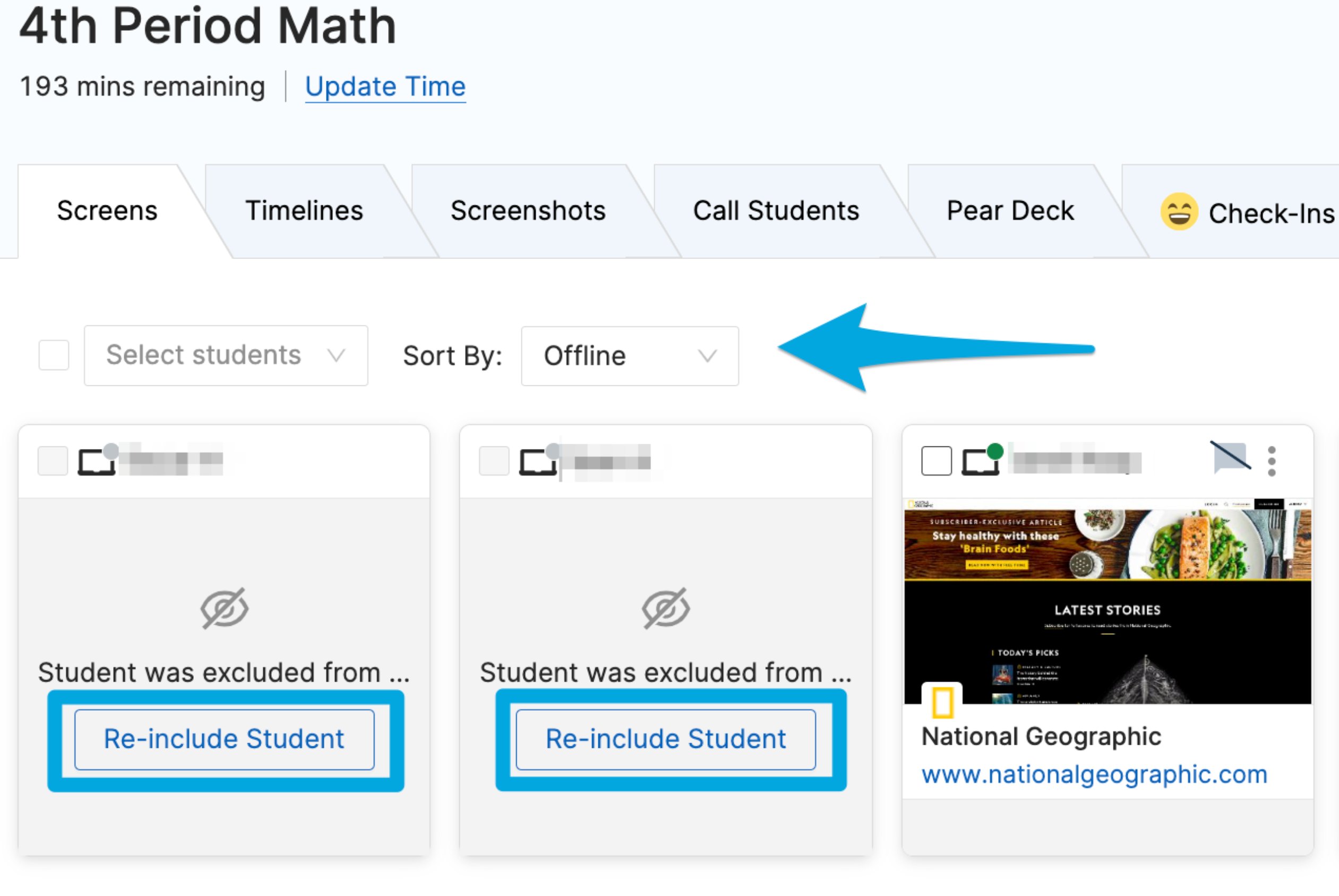Click the crossed-out chat icon on third student card
Image resolution: width=1339 pixels, height=896 pixels.
(1231, 457)
